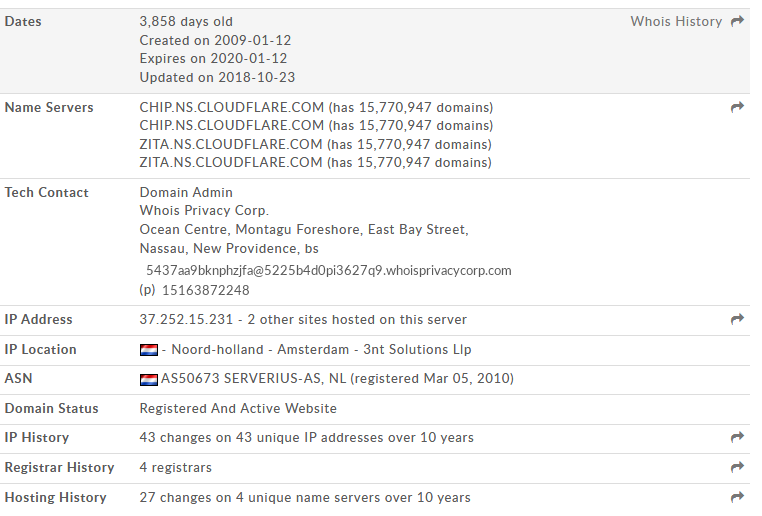Click the Whois History arrow icon
The image size is (762, 516).
tap(737, 21)
